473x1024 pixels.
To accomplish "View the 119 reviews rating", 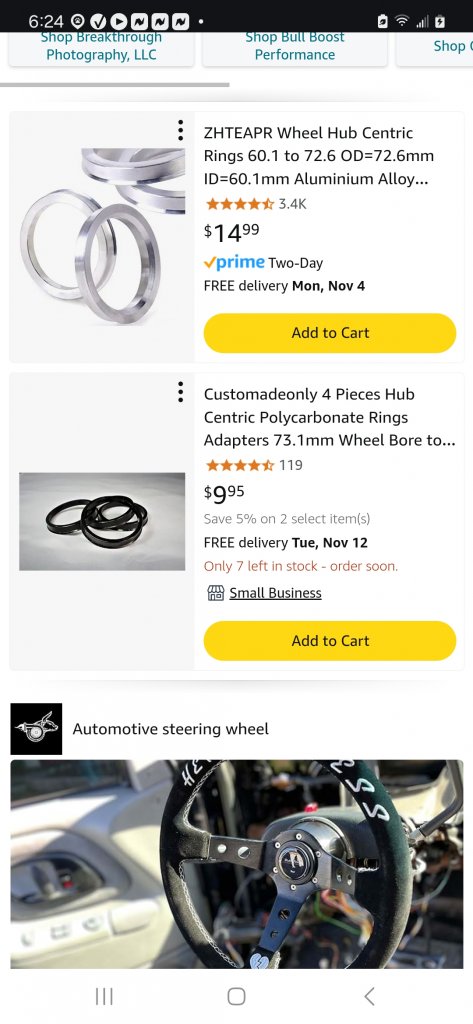I will point(253,465).
